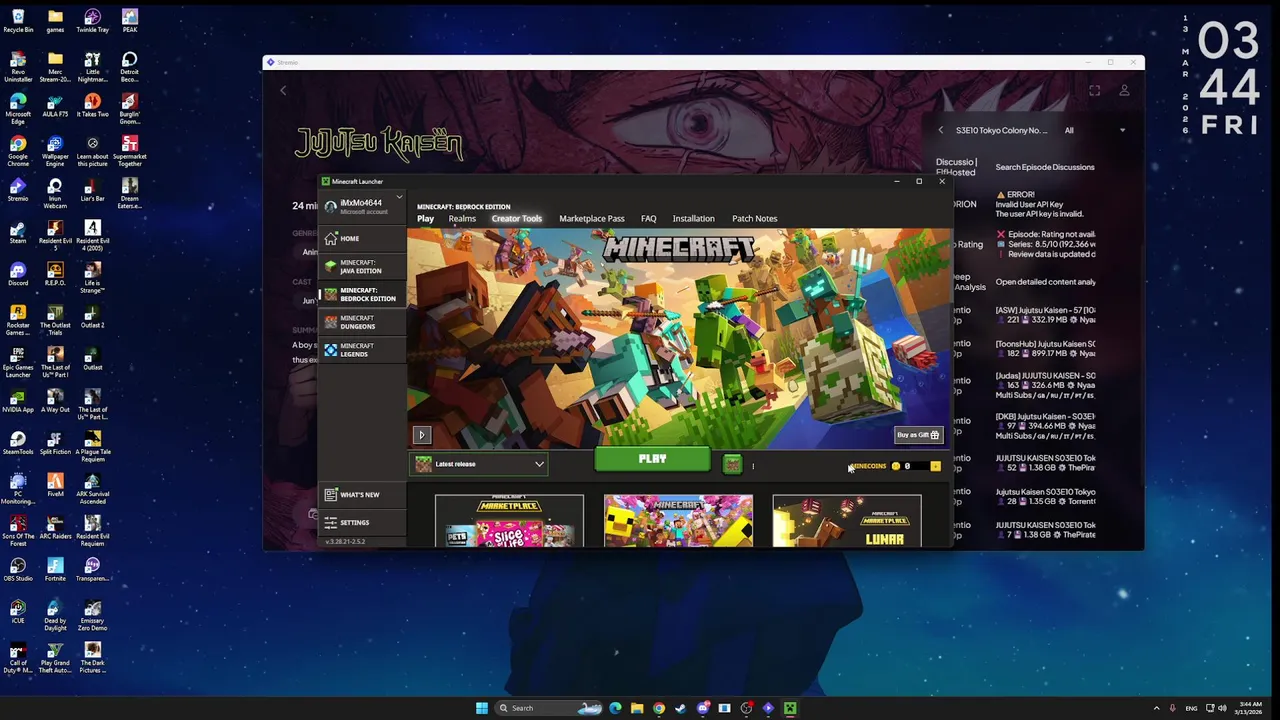Open NVIDIA App desktop shortcut
Screen dimensions: 1280x720
click(18, 401)
